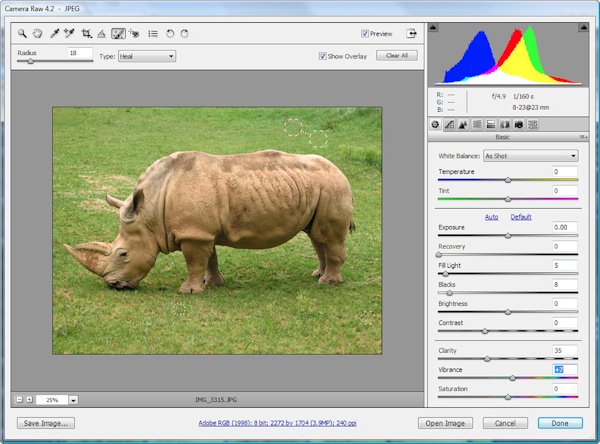Zoom out with the minus button
600x444 pixels.
point(19,400)
